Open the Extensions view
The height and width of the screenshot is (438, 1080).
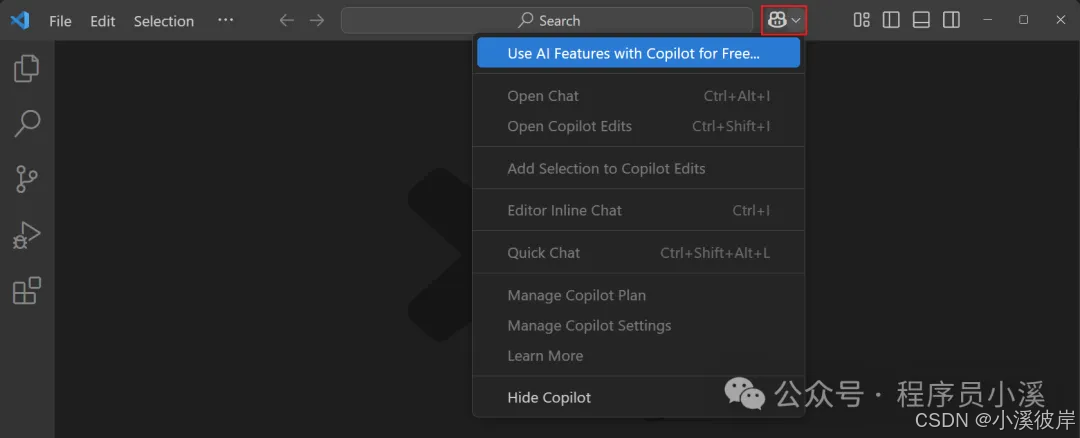[x=27, y=291]
